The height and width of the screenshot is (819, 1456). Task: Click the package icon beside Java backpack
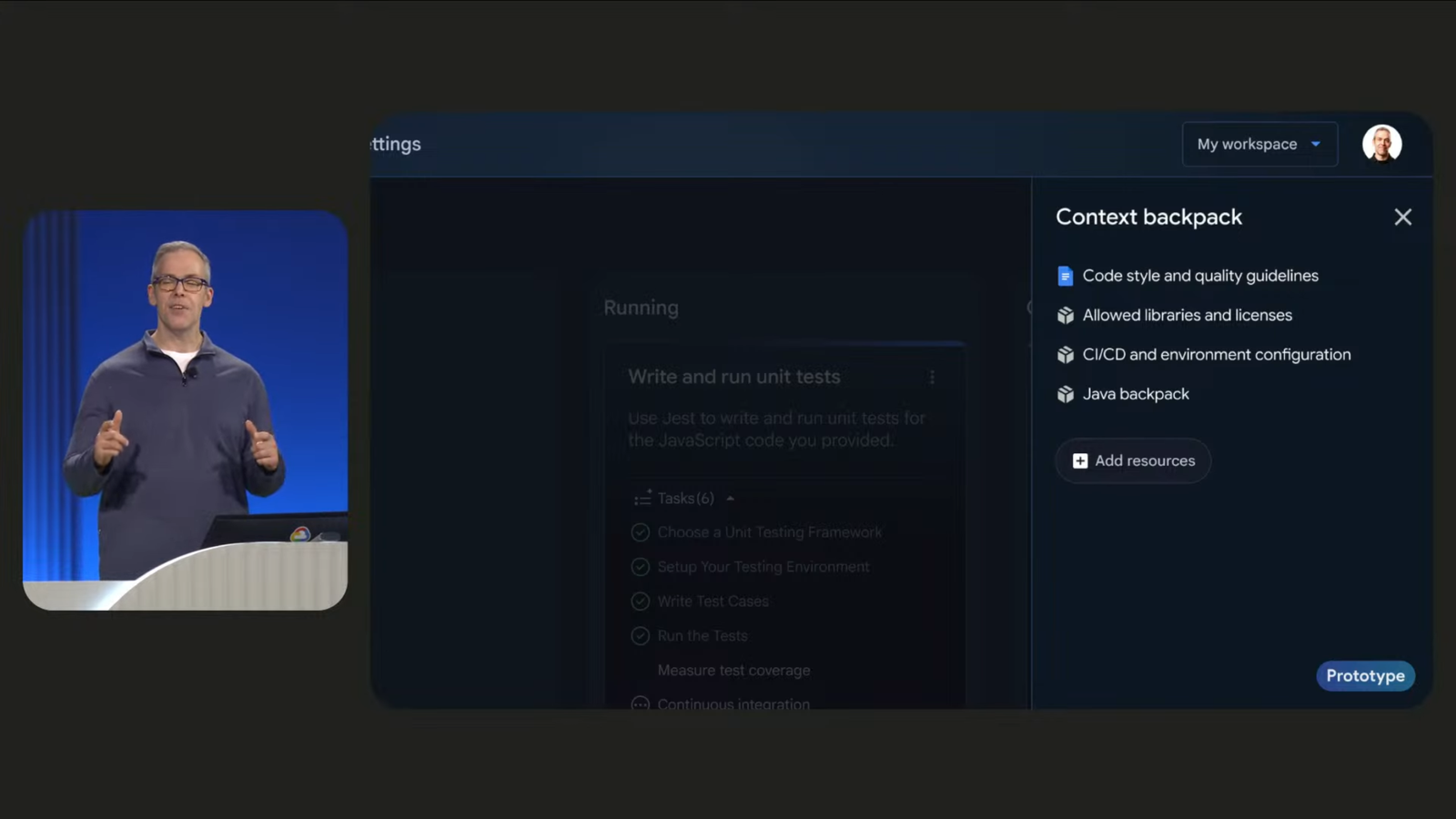click(x=1065, y=394)
